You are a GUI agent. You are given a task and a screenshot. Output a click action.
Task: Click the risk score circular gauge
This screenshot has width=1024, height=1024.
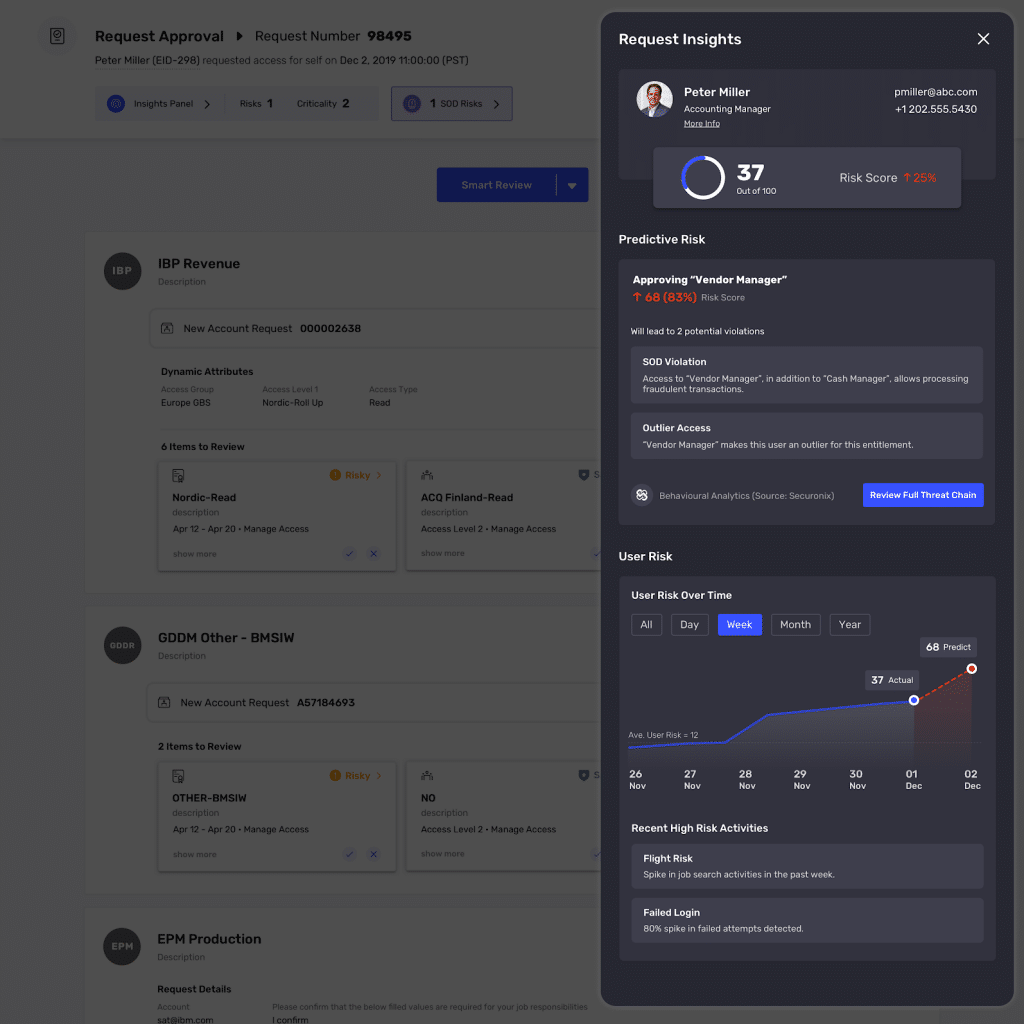(703, 178)
